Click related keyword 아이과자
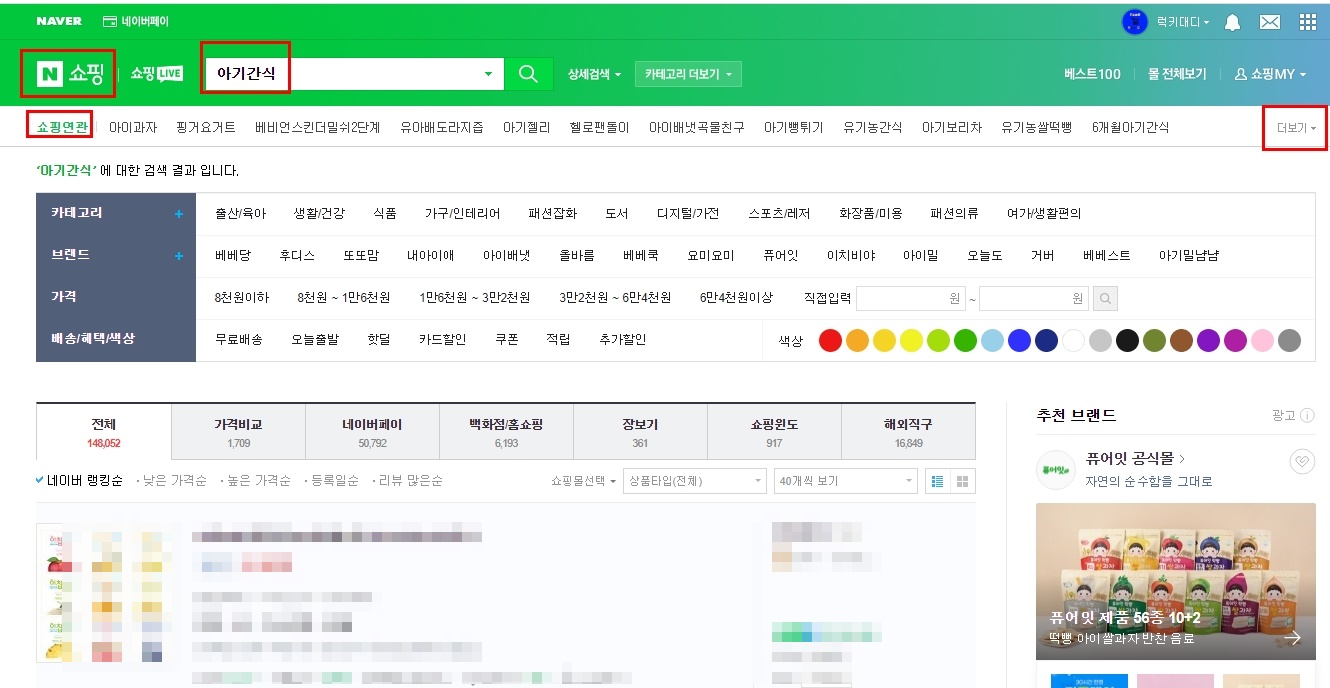1330x688 pixels. (133, 128)
